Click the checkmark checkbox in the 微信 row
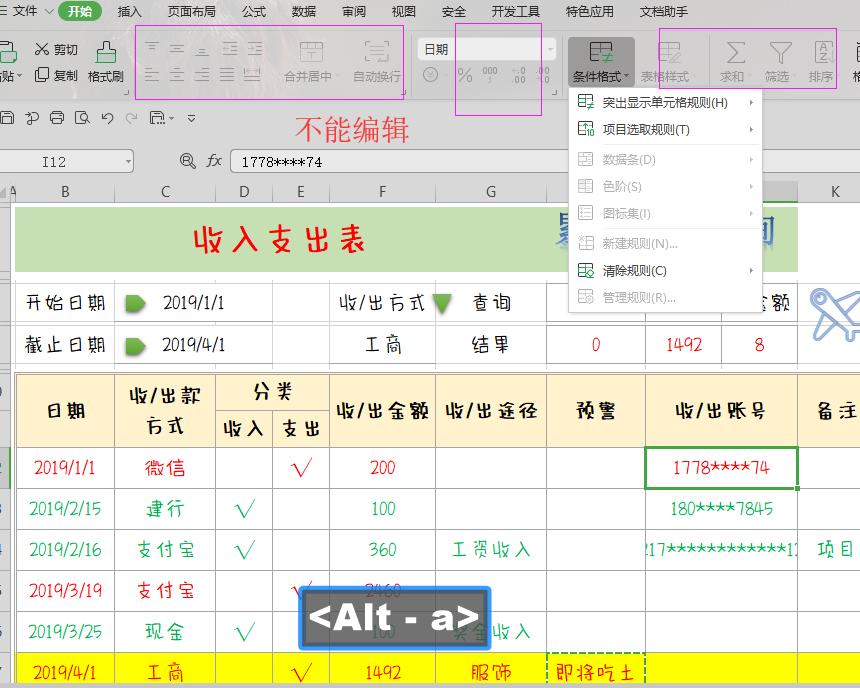 pyautogui.click(x=301, y=467)
